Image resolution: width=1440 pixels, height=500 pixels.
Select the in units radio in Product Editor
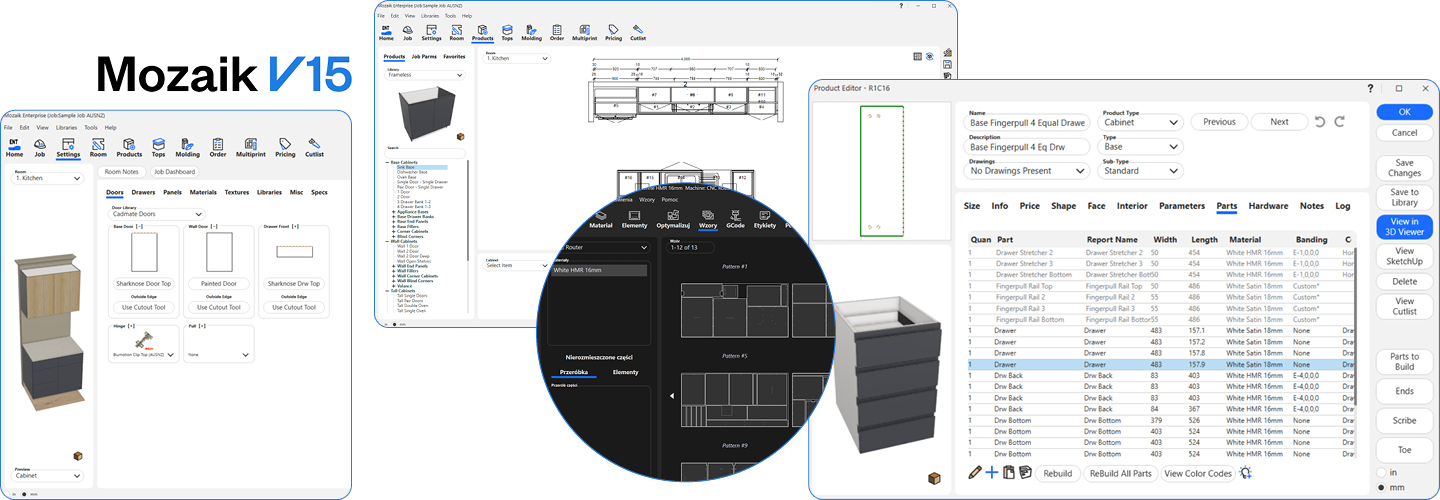point(1382,471)
